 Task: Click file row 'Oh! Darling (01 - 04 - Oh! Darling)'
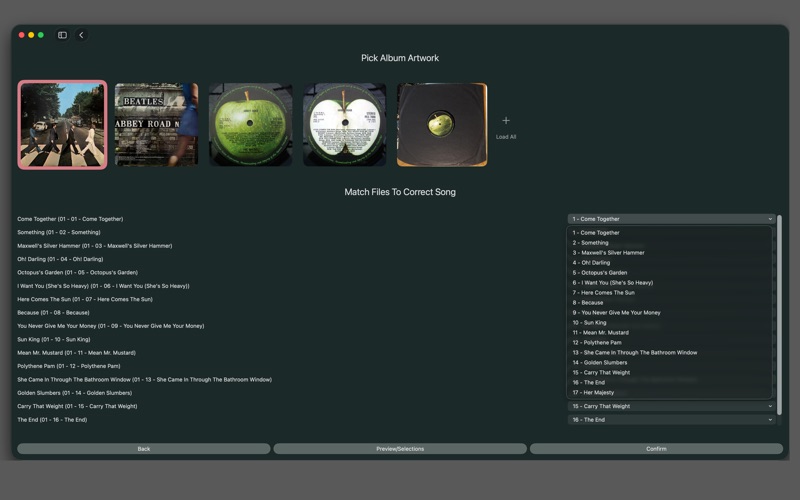(x=60, y=259)
